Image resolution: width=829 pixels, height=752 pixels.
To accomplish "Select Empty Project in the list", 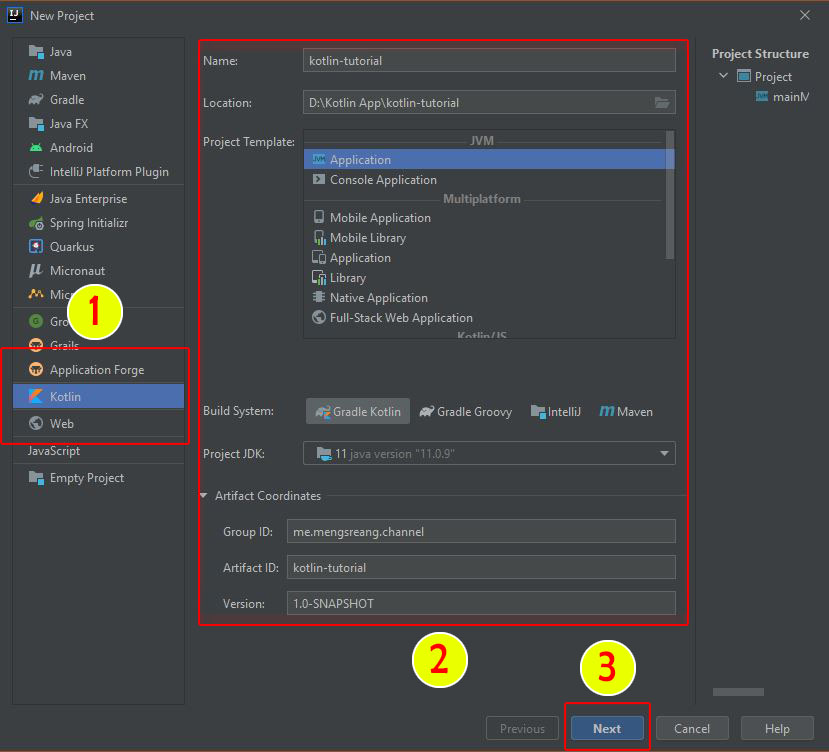I will coord(98,478).
